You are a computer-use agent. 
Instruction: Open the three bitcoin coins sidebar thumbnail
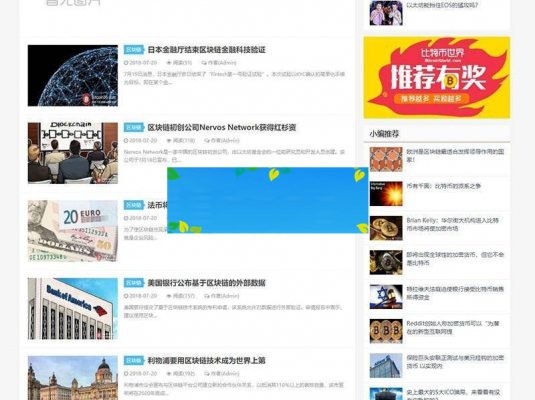pos(386,331)
